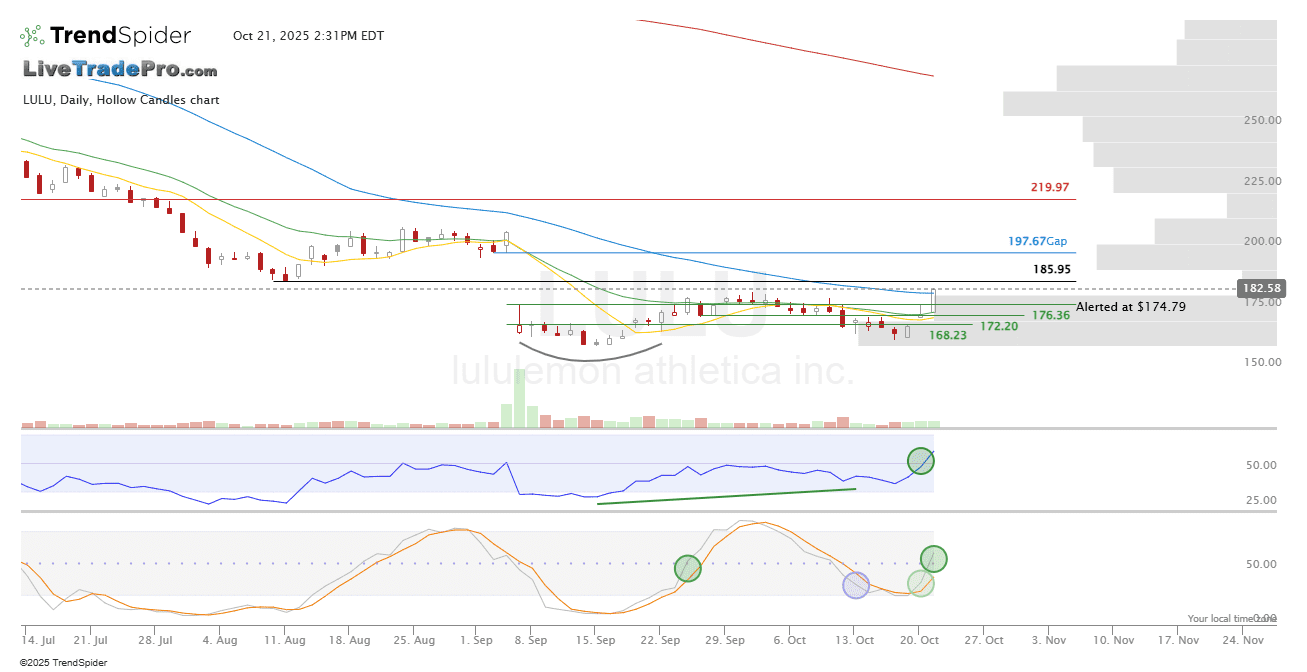Viewport: 1307px width, 672px height.
Task: Open the LiveTradePro.com watermark link
Action: [120, 70]
